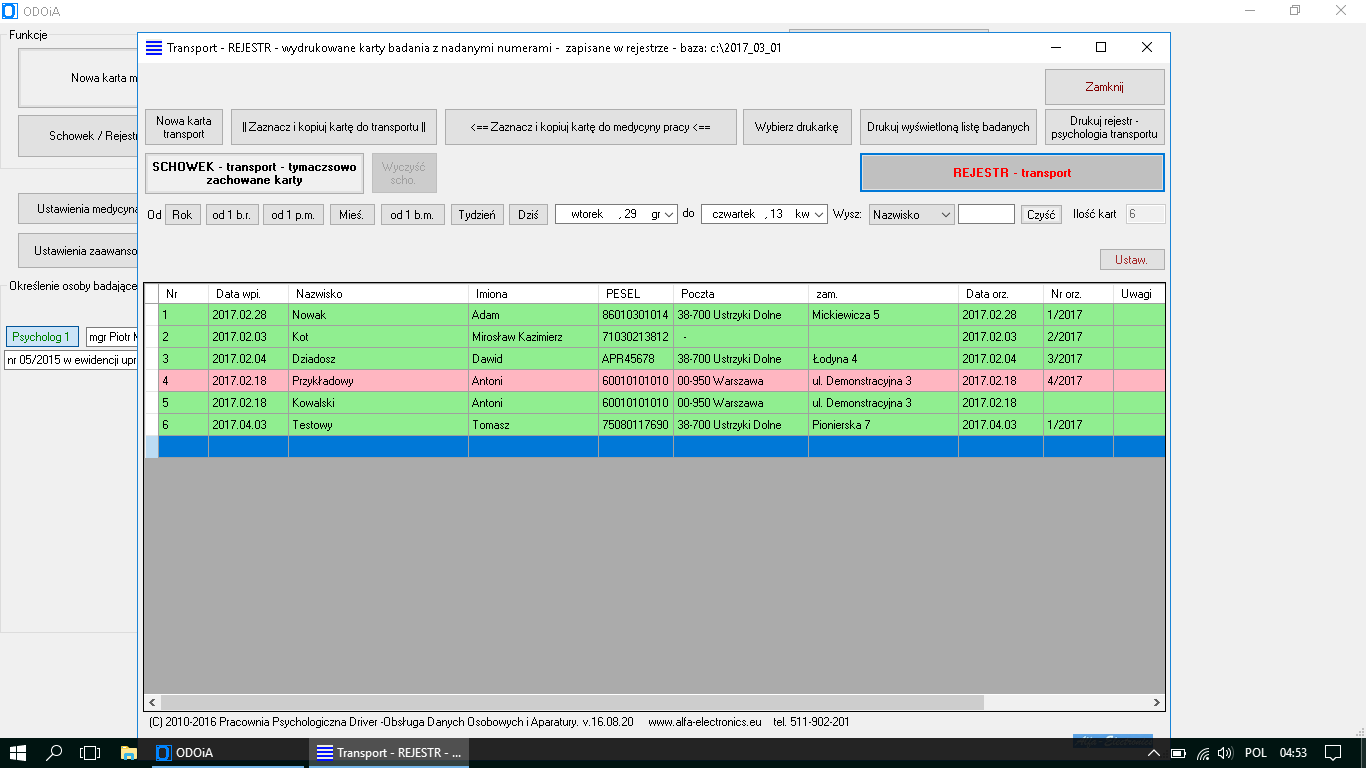The image size is (1366, 768).
Task: Switch to REJESTR - transport view
Action: coord(1011,172)
